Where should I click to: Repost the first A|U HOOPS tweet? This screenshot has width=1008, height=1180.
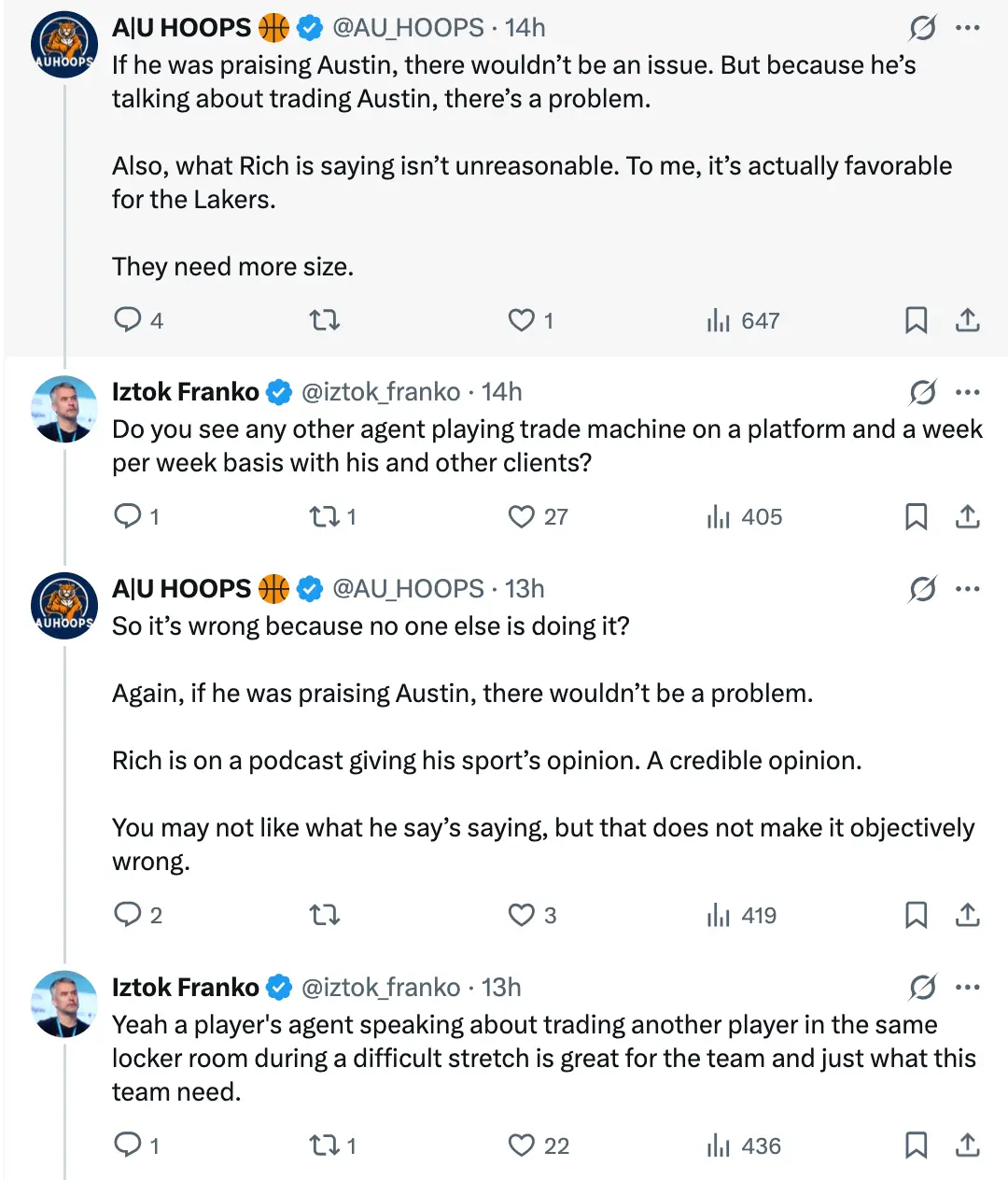point(324,320)
